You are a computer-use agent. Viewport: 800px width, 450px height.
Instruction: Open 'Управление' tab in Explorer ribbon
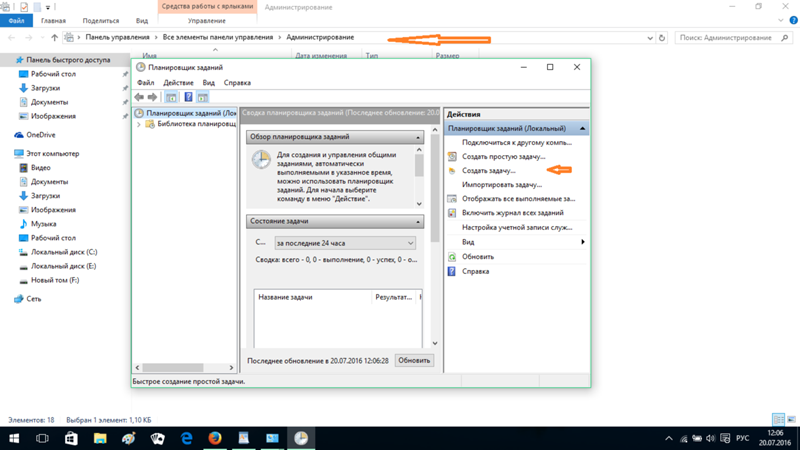click(207, 21)
